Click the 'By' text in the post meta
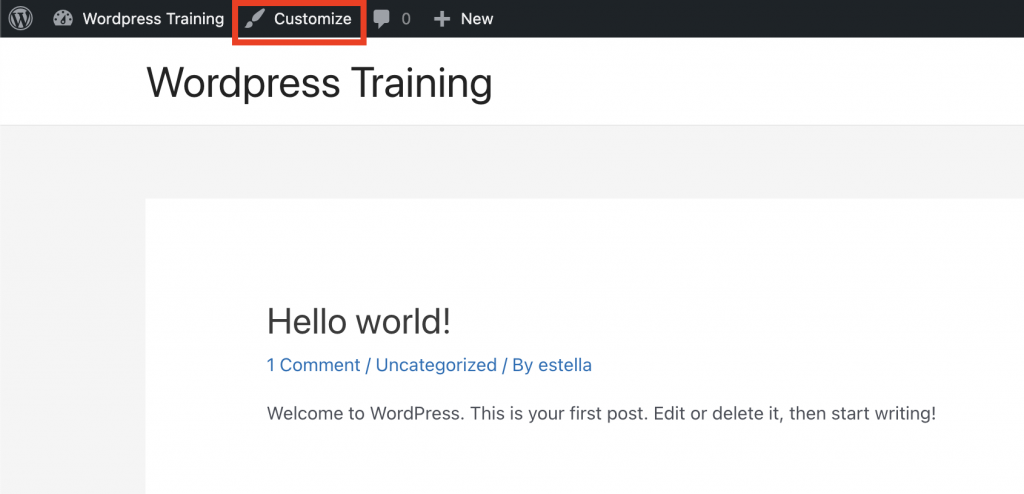Screen dimensions: 1024x494 point(522,365)
